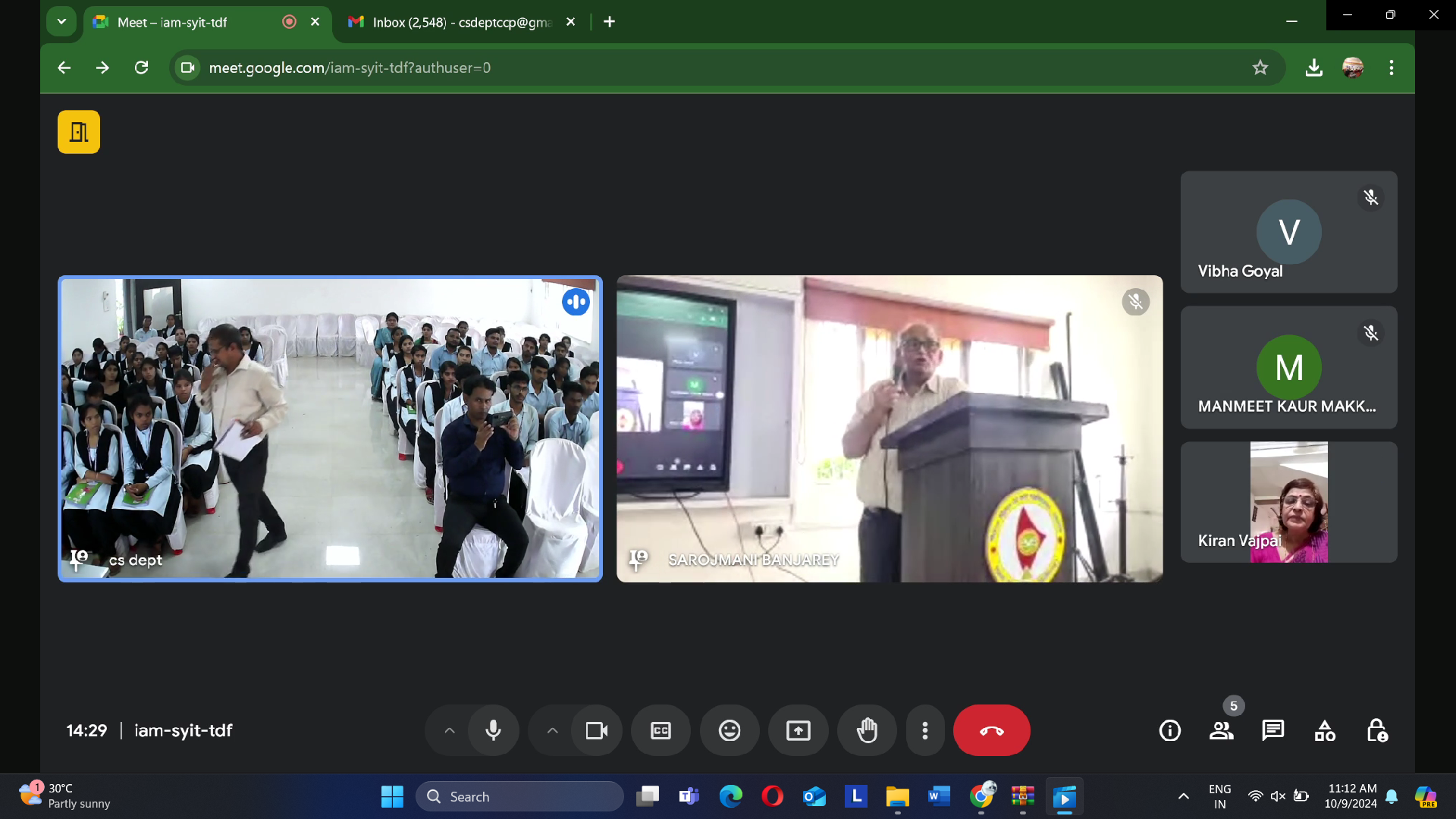Bookmark this page with the star
The width and height of the screenshot is (1456, 819).
click(1260, 67)
